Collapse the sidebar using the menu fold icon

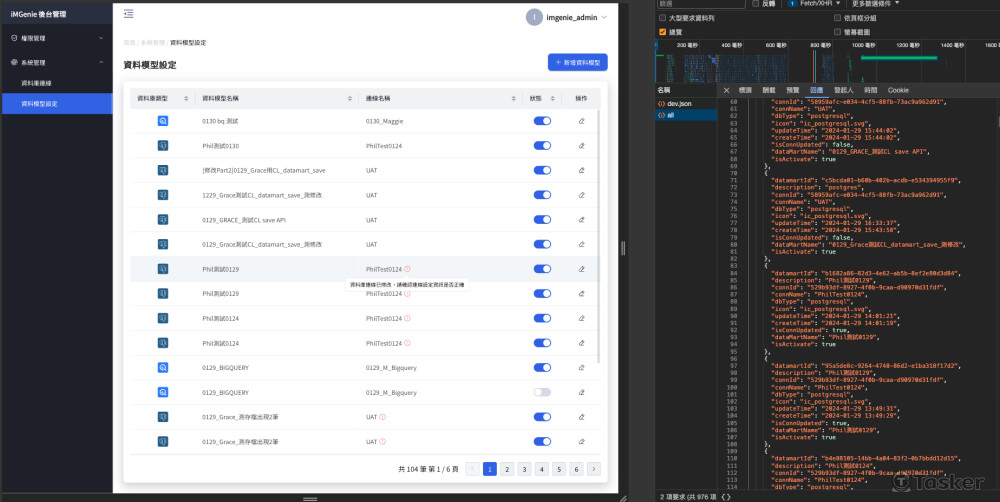pyautogui.click(x=128, y=14)
